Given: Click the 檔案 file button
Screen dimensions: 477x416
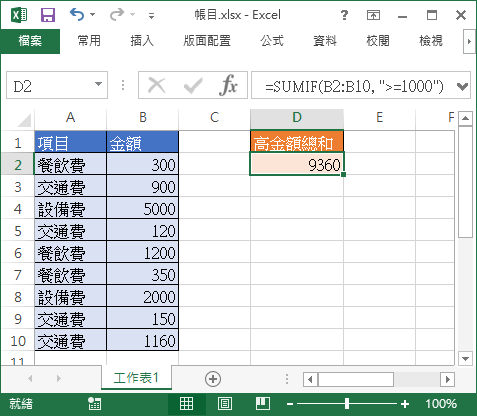Looking at the screenshot, I should tap(30, 41).
